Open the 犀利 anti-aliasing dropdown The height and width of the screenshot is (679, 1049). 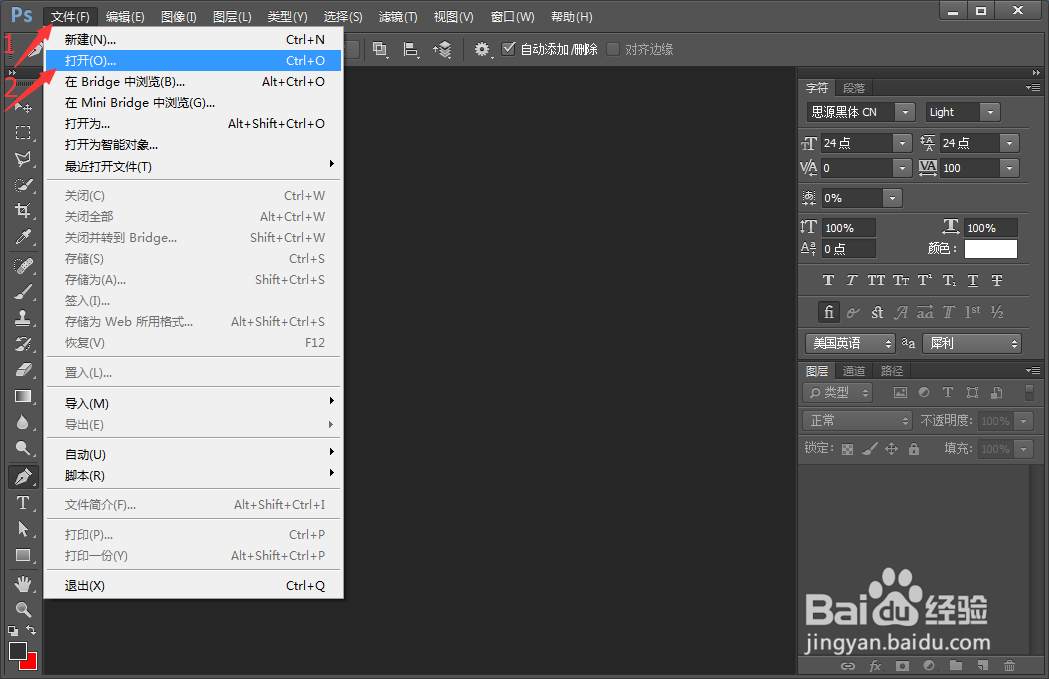pos(972,343)
